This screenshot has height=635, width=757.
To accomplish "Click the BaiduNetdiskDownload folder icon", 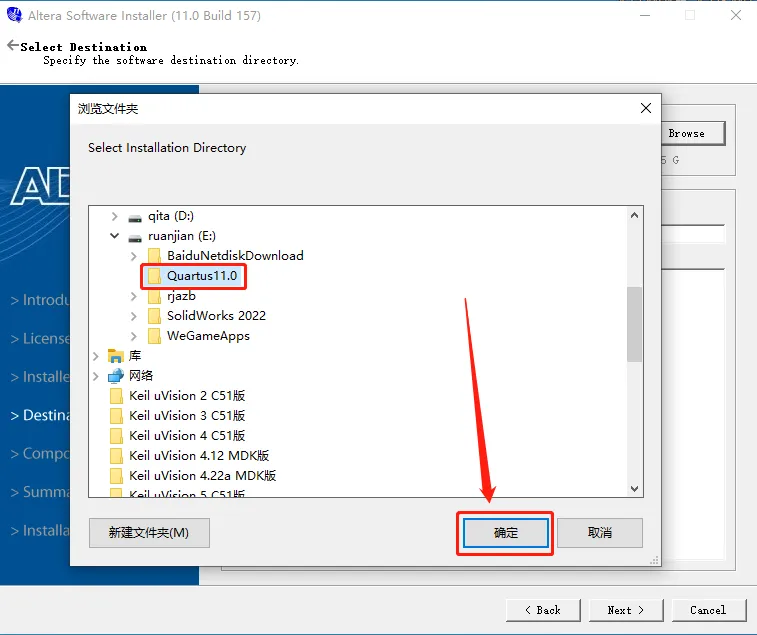I will [x=154, y=255].
